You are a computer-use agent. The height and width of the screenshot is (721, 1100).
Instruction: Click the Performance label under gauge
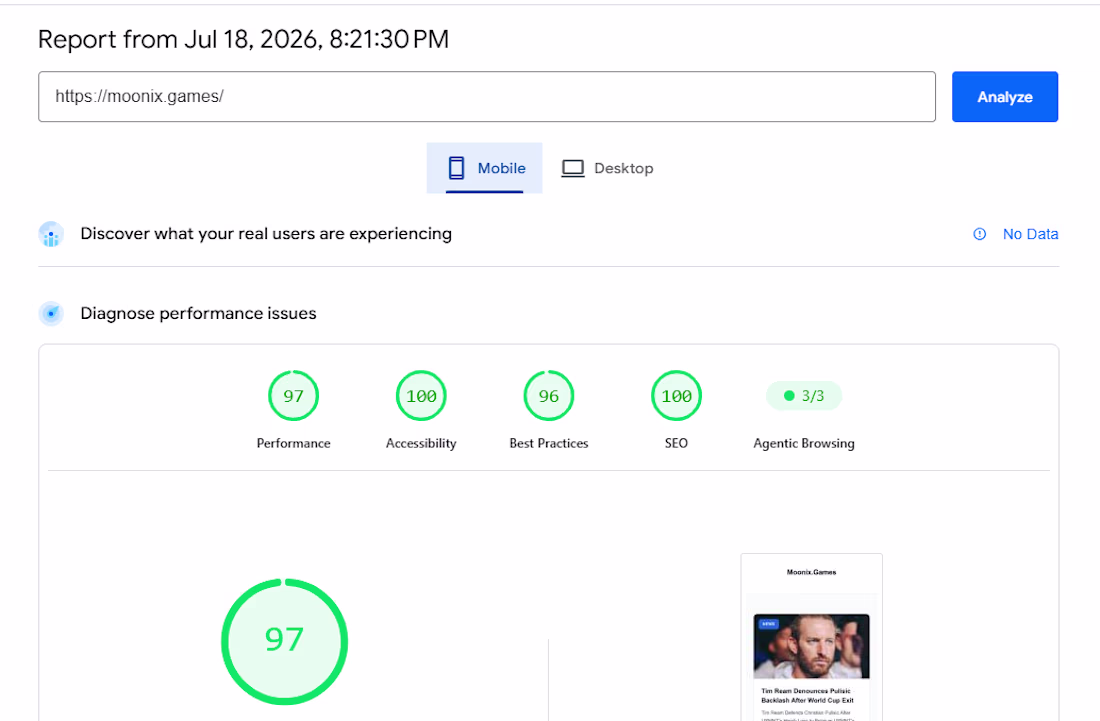pyautogui.click(x=293, y=443)
